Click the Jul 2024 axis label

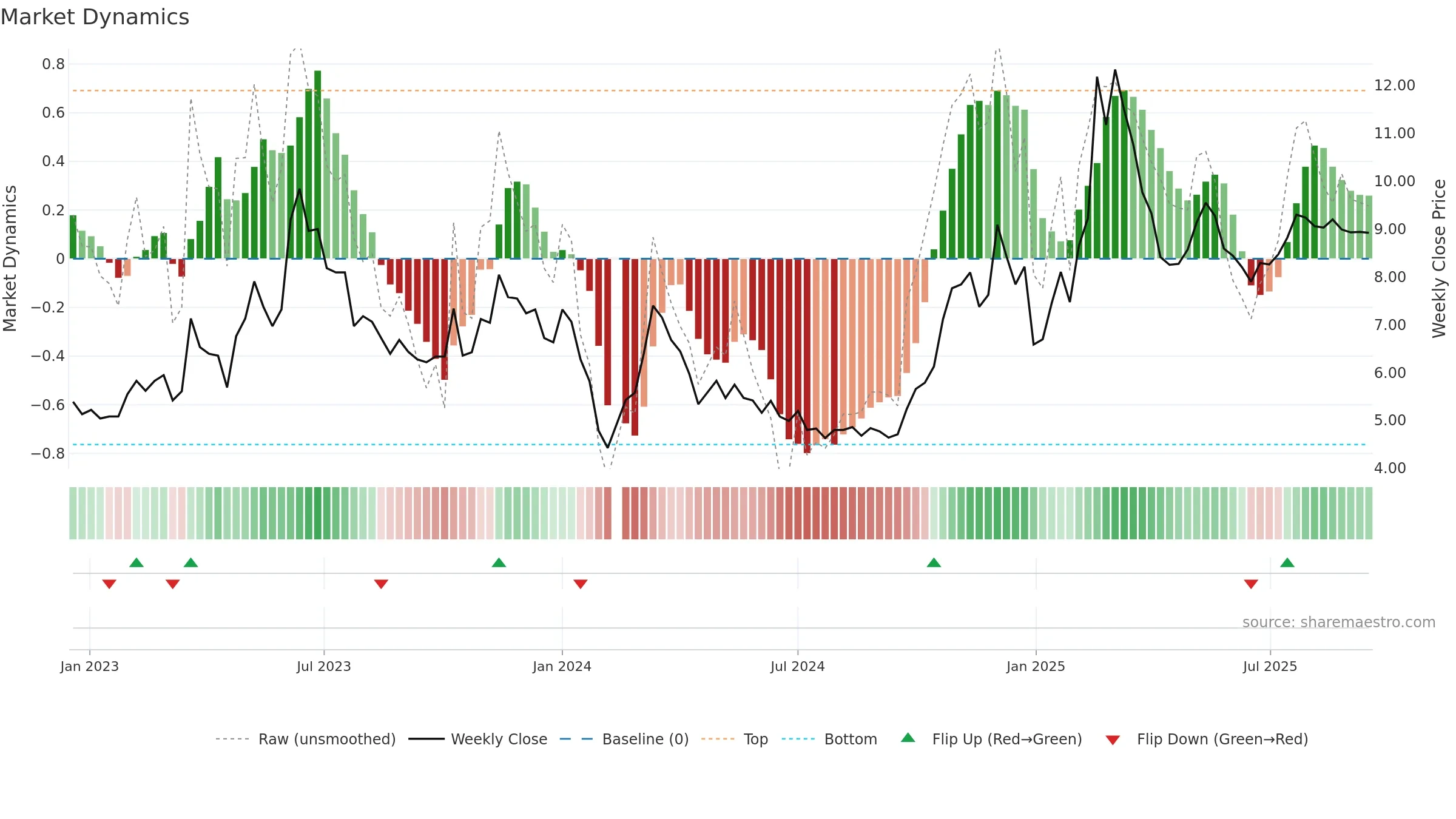click(x=798, y=666)
